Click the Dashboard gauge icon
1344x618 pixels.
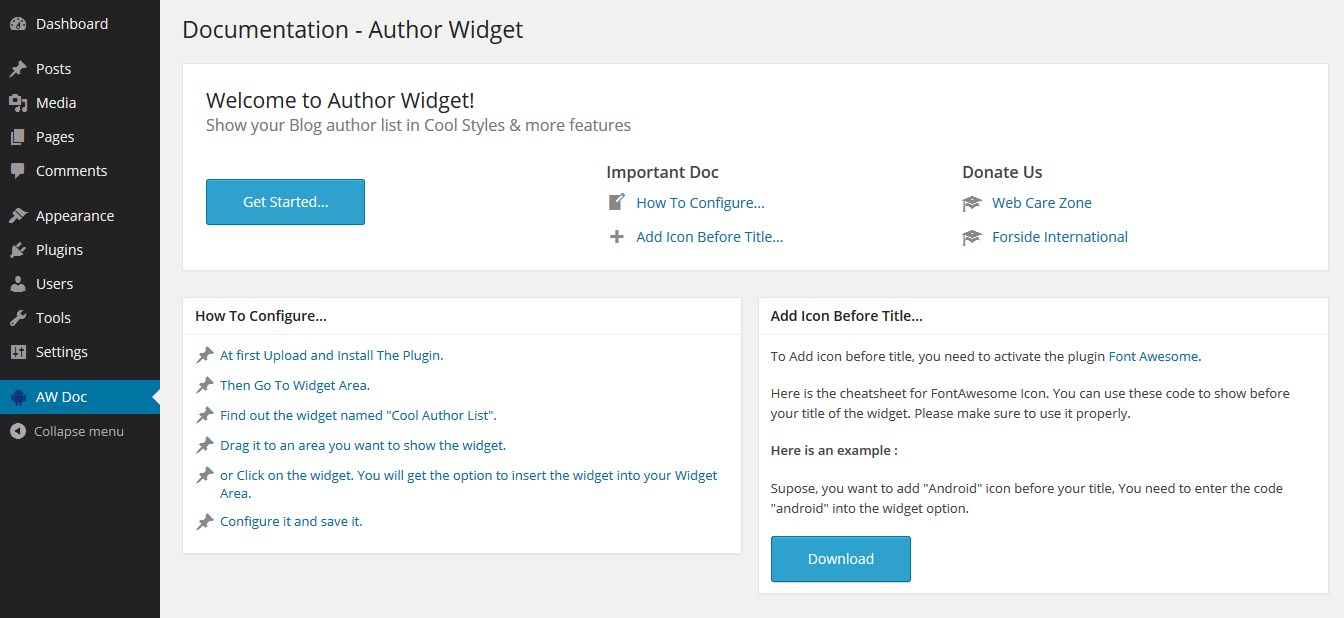tap(18, 24)
